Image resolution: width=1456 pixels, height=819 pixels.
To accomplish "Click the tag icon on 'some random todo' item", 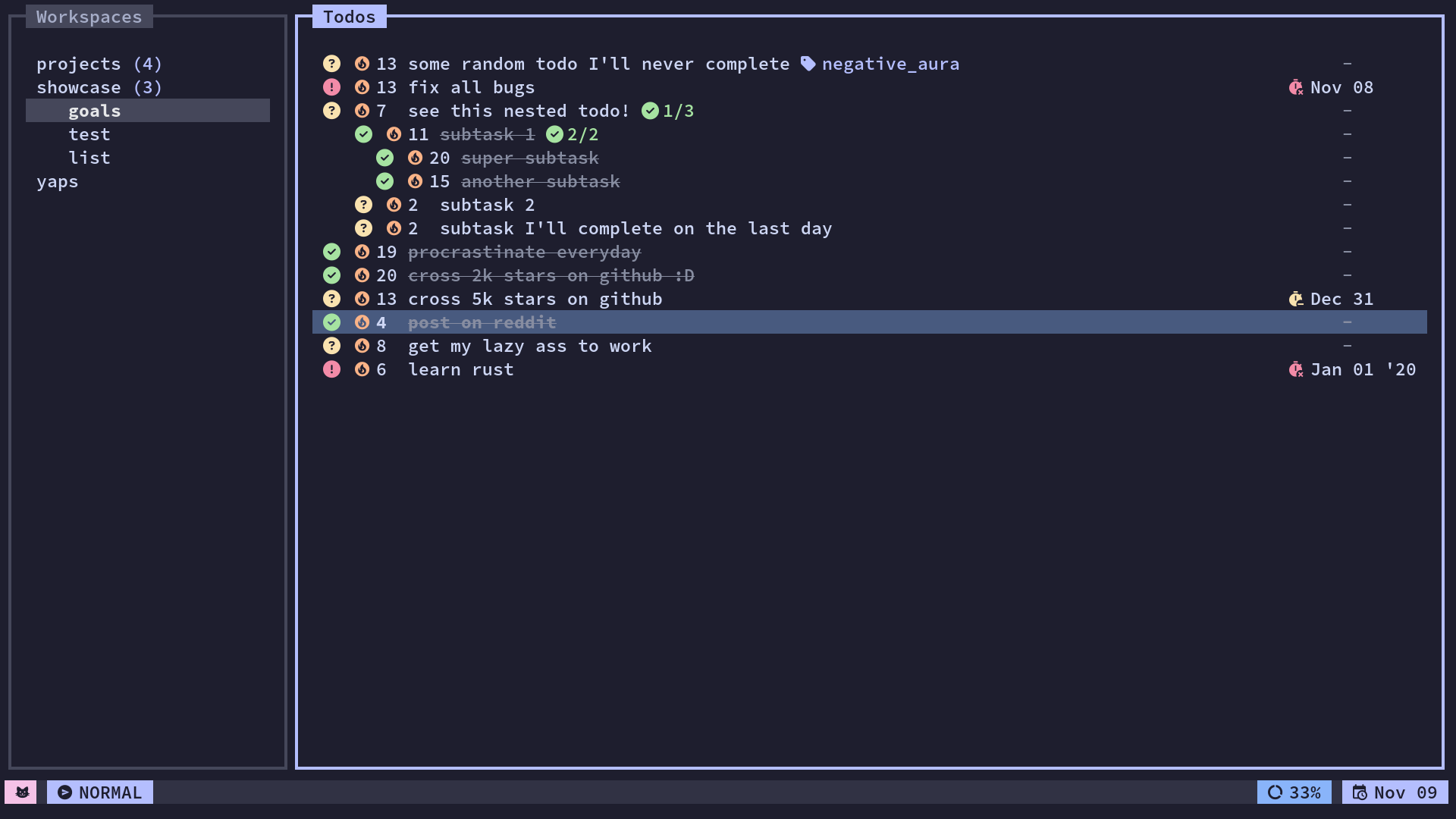I will [808, 63].
